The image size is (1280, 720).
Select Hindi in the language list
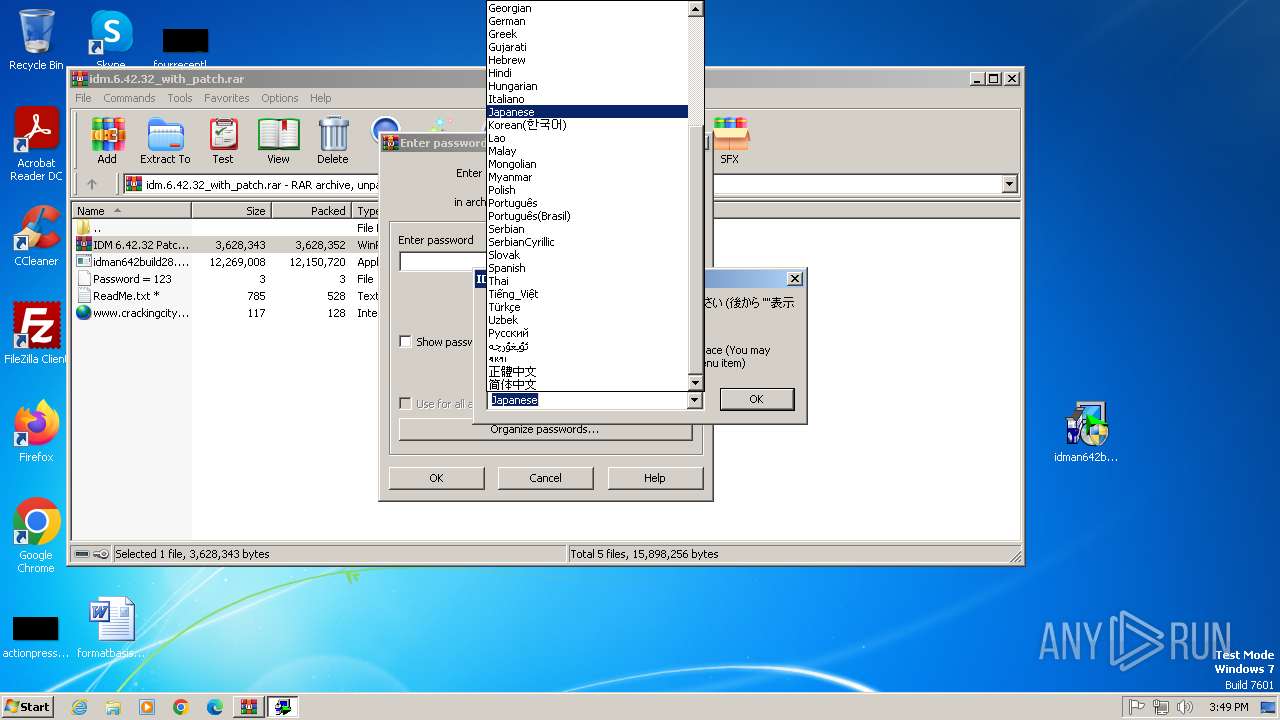[x=587, y=73]
